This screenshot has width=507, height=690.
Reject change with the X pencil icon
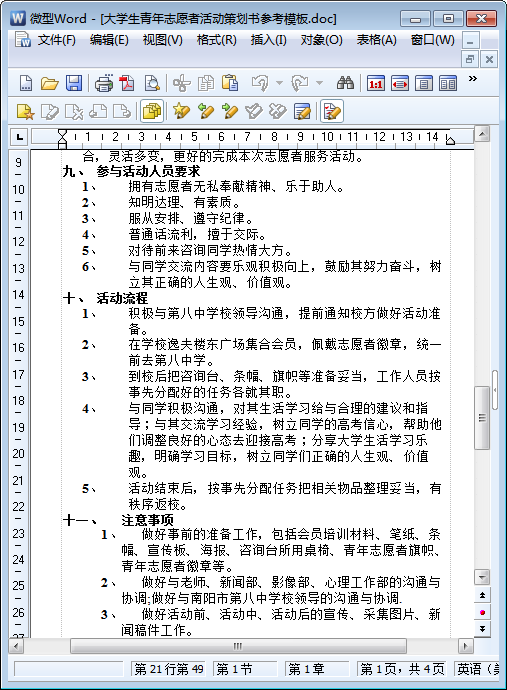[278, 111]
